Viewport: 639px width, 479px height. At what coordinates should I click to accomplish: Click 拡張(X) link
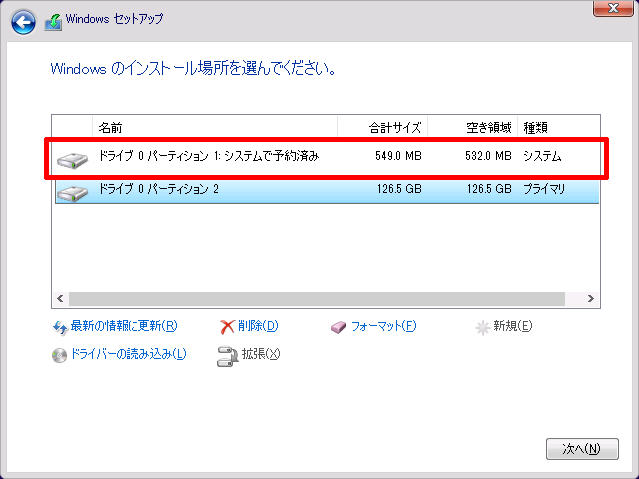coord(261,353)
